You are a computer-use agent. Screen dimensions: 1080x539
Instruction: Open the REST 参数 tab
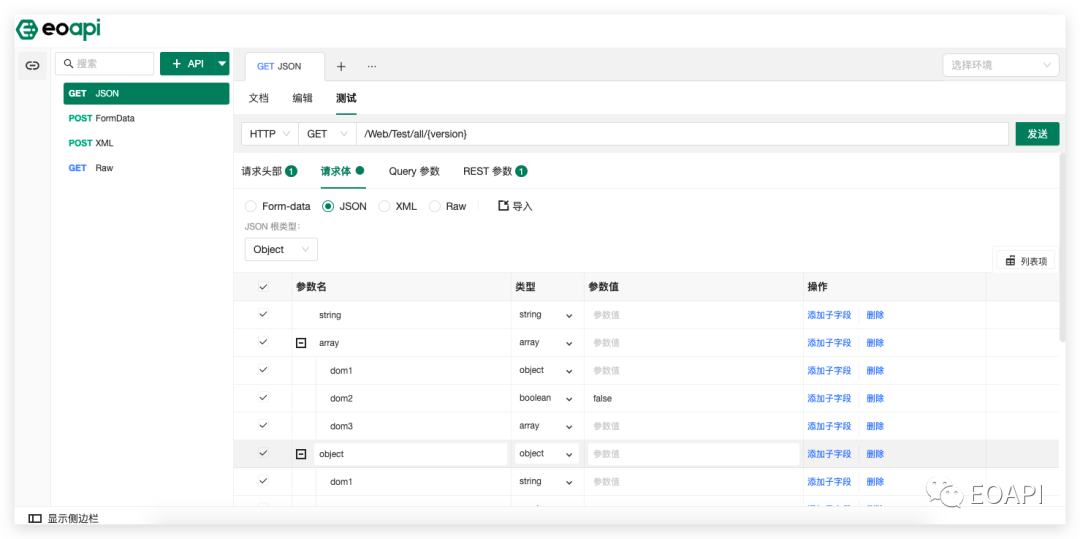(x=495, y=171)
